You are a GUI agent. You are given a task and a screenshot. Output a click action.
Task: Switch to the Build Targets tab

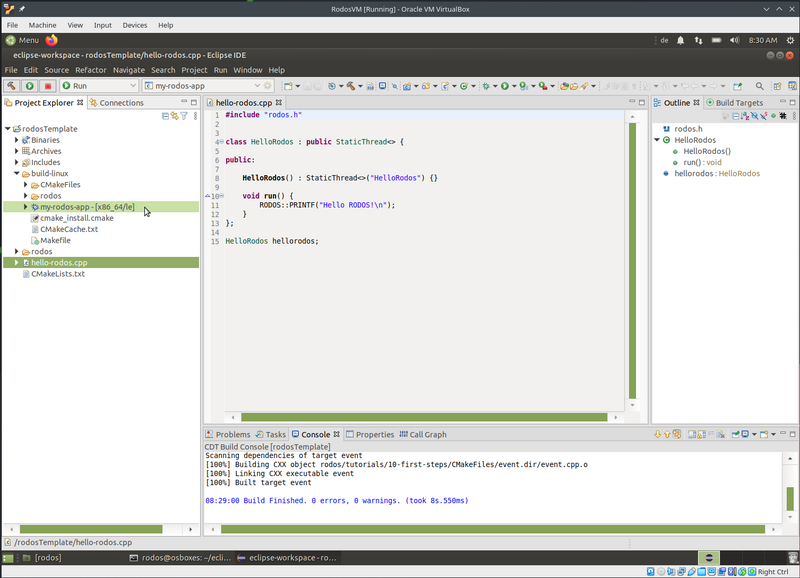coord(738,102)
